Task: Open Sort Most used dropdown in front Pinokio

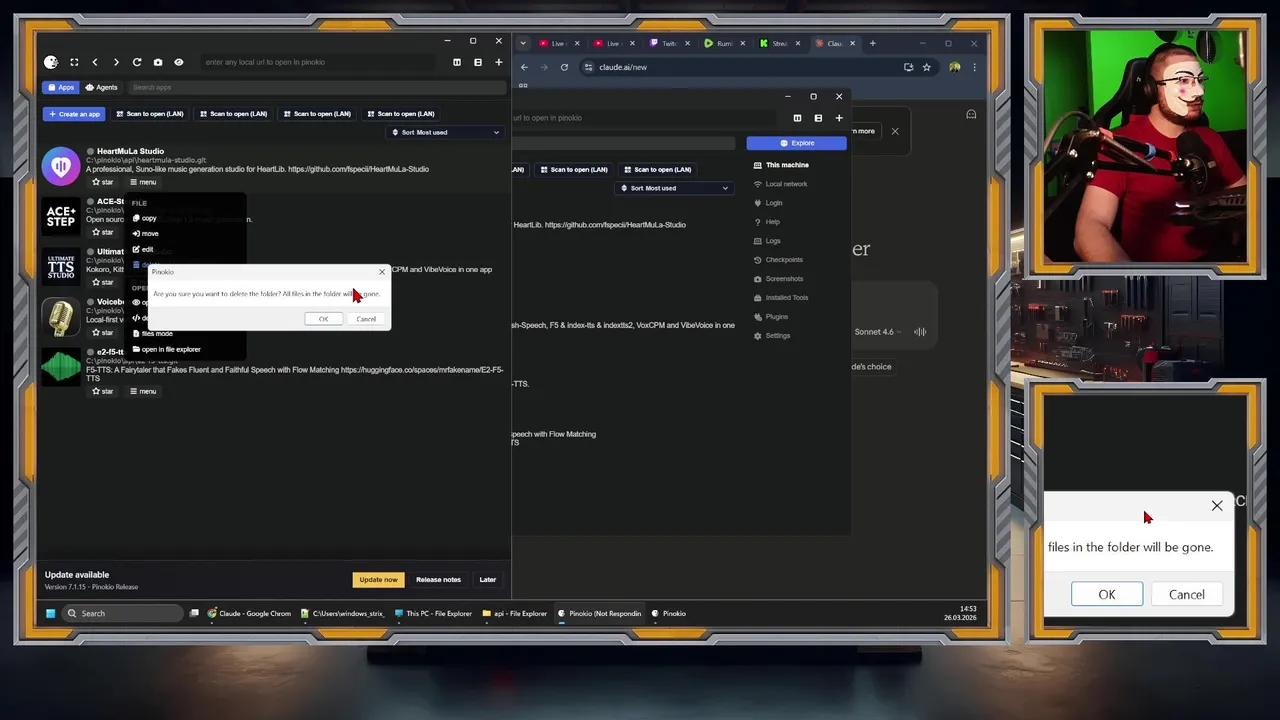Action: point(446,132)
